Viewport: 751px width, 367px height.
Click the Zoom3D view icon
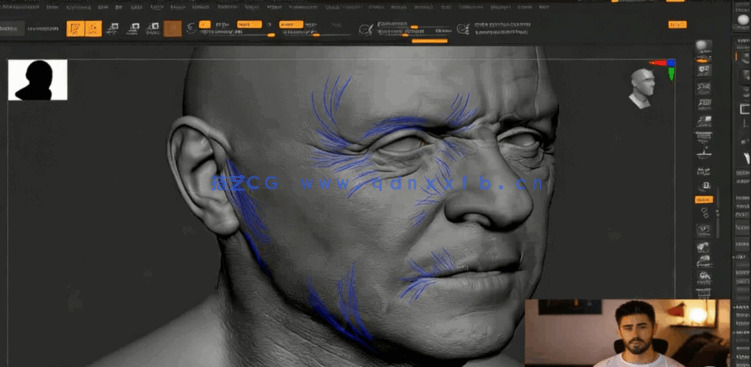(704, 262)
